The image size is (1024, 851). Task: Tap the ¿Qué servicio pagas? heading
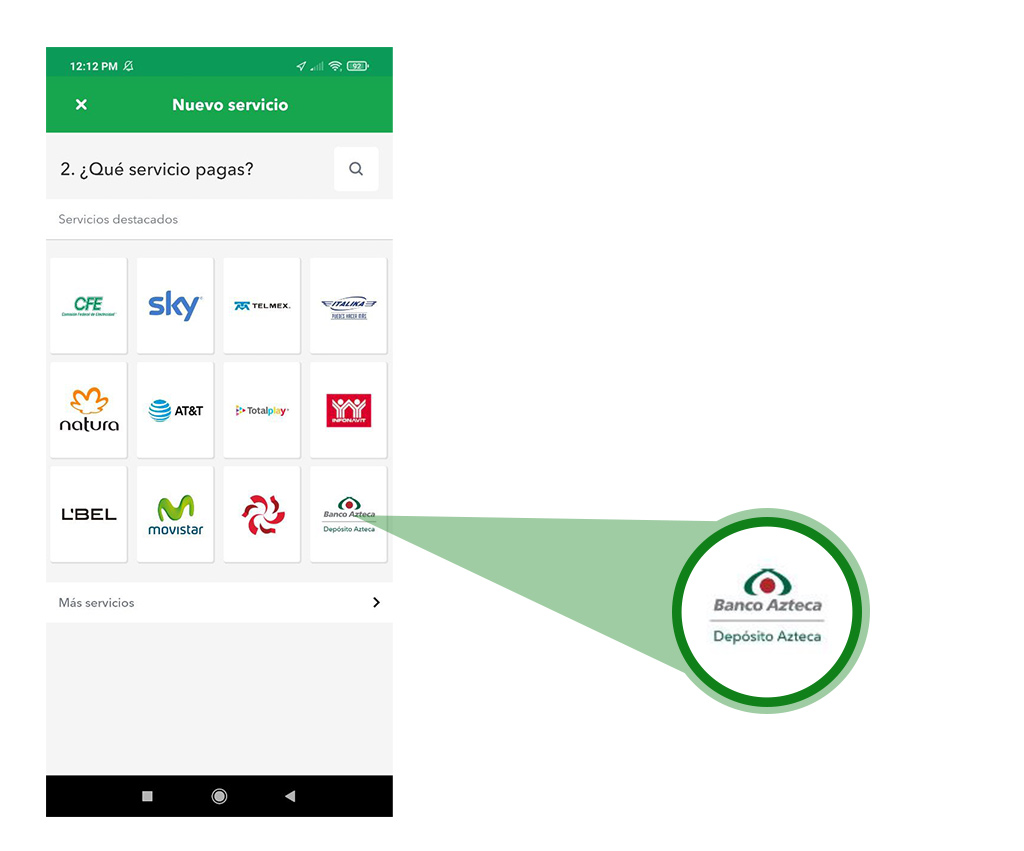pyautogui.click(x=157, y=169)
